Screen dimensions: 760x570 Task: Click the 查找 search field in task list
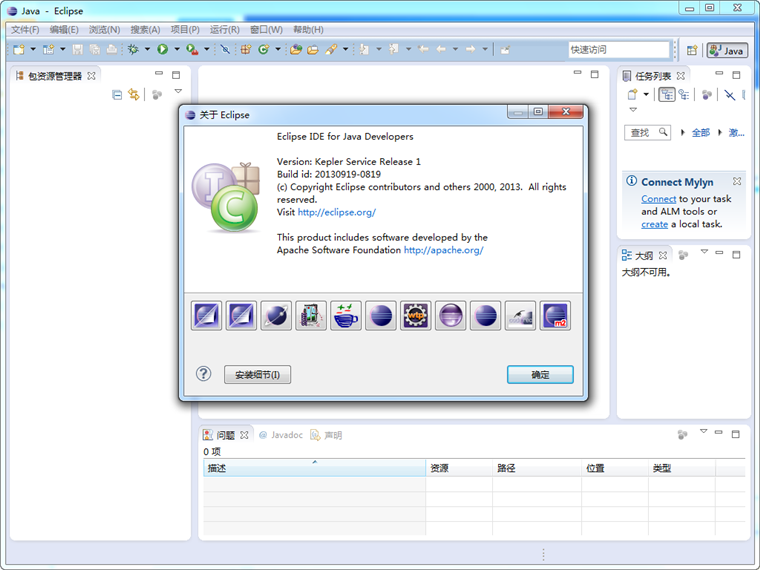pyautogui.click(x=647, y=132)
